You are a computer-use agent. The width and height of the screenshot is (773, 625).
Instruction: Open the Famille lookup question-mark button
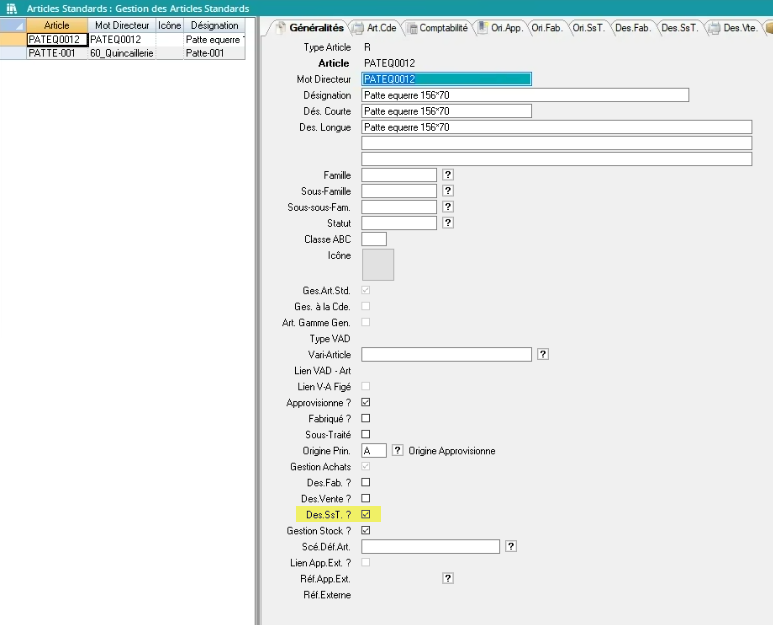[x=448, y=175]
